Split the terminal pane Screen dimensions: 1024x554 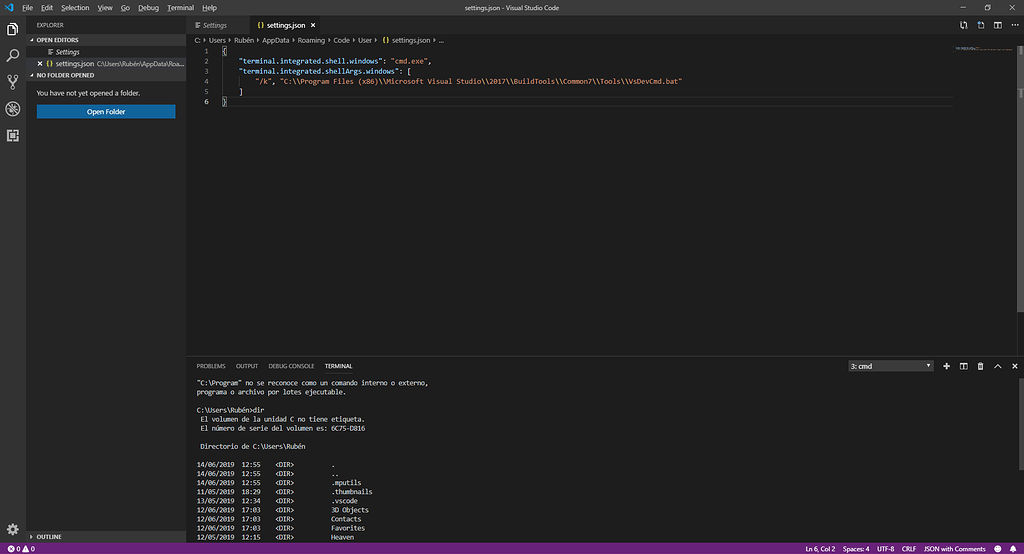pos(963,366)
